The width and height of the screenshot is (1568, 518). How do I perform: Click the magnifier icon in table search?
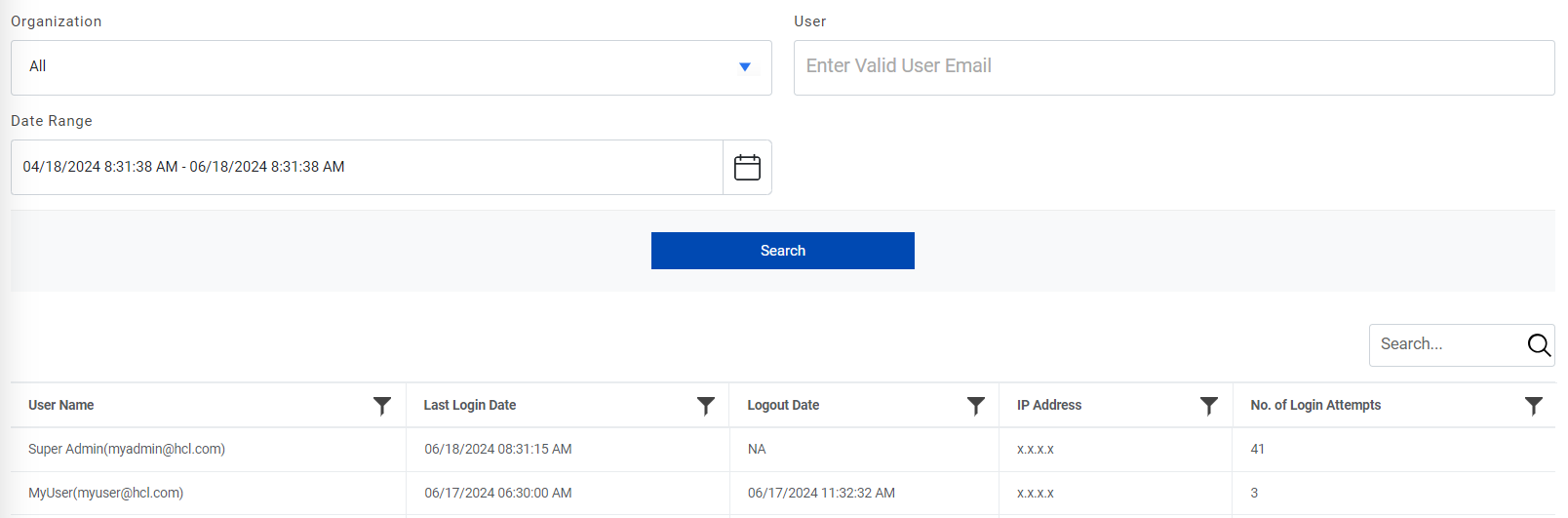click(1539, 345)
